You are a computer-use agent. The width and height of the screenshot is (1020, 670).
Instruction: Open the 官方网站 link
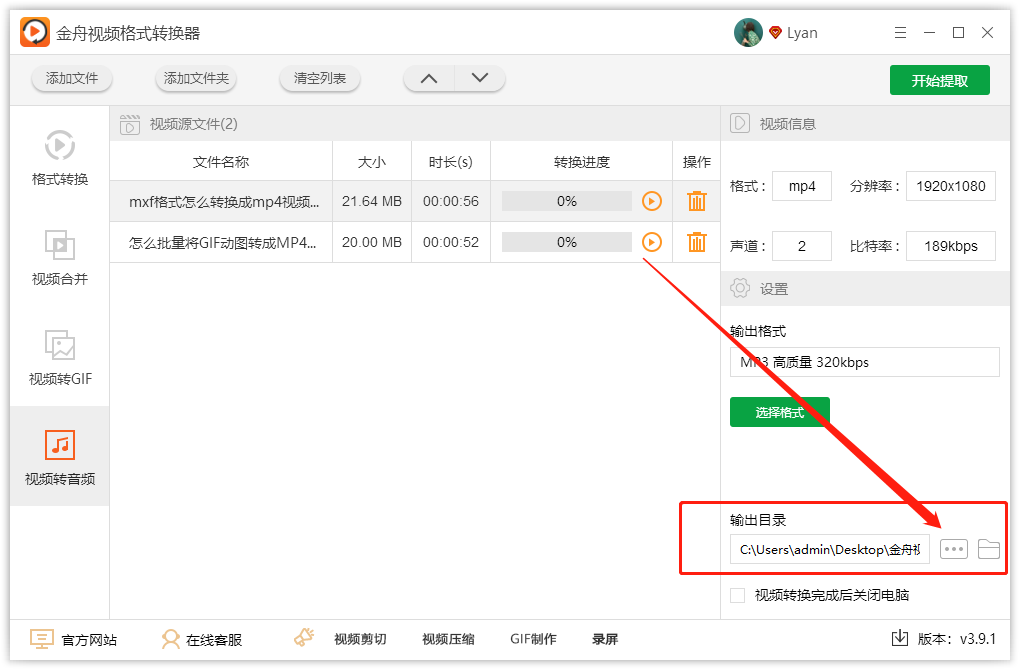tap(89, 640)
